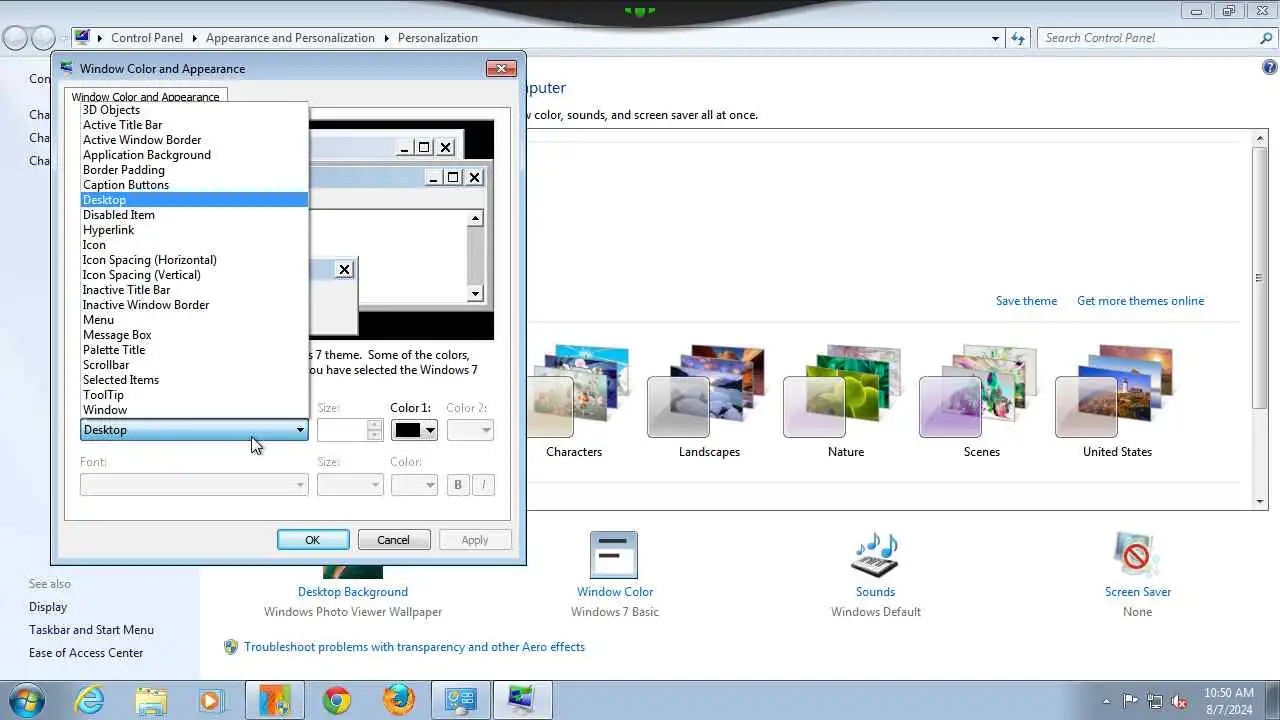Launch Internet Explorer from the taskbar

pos(89,700)
